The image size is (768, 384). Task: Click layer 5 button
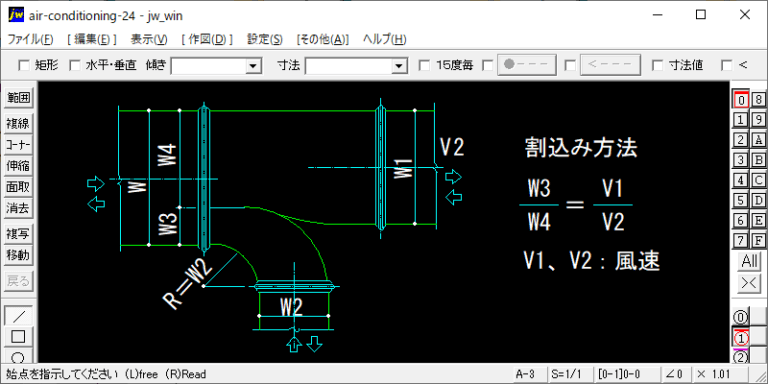tap(741, 200)
